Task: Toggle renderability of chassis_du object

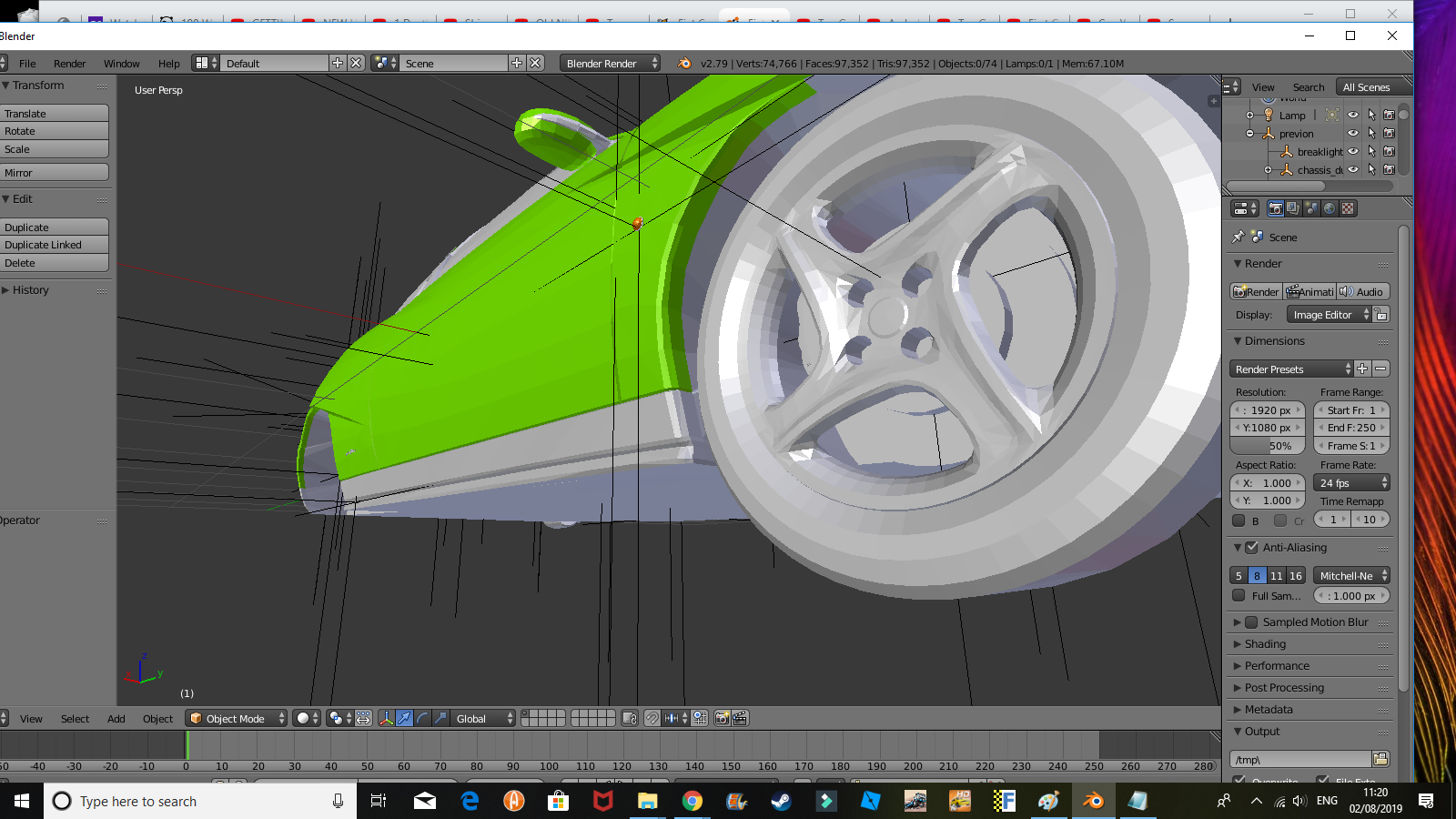Action: [1389, 169]
